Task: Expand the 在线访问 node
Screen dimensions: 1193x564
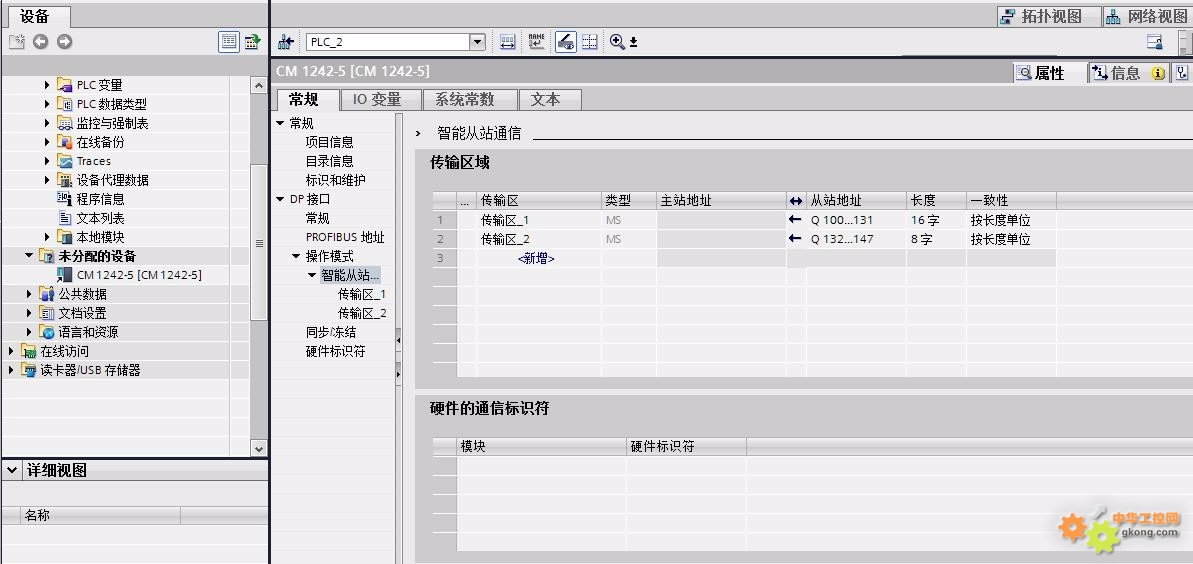Action: coord(11,352)
